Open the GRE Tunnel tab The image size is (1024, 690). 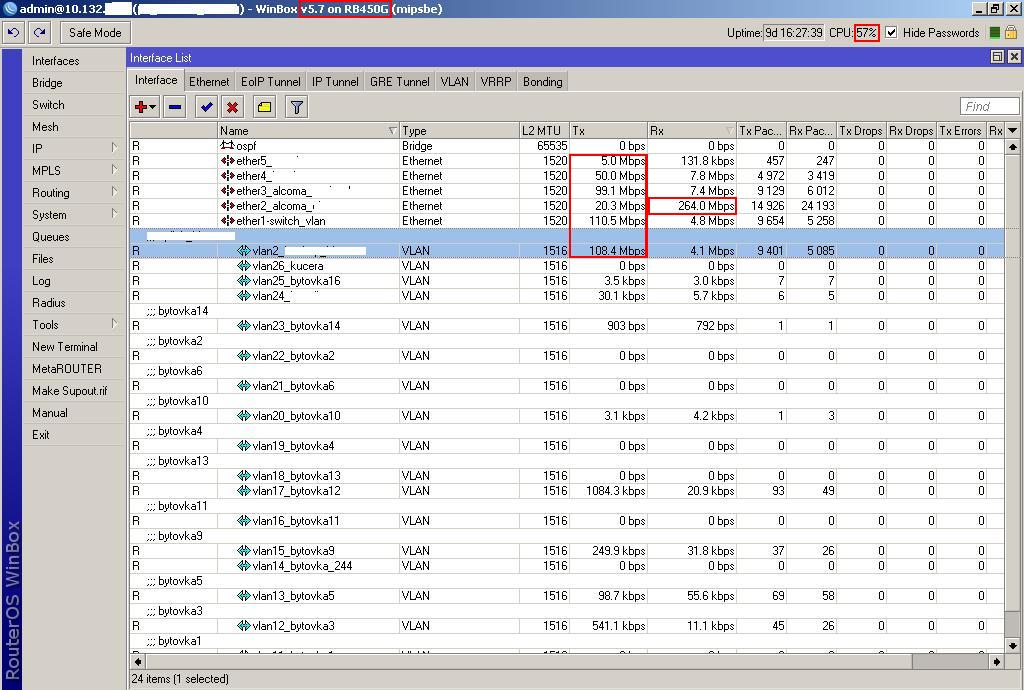pyautogui.click(x=400, y=82)
